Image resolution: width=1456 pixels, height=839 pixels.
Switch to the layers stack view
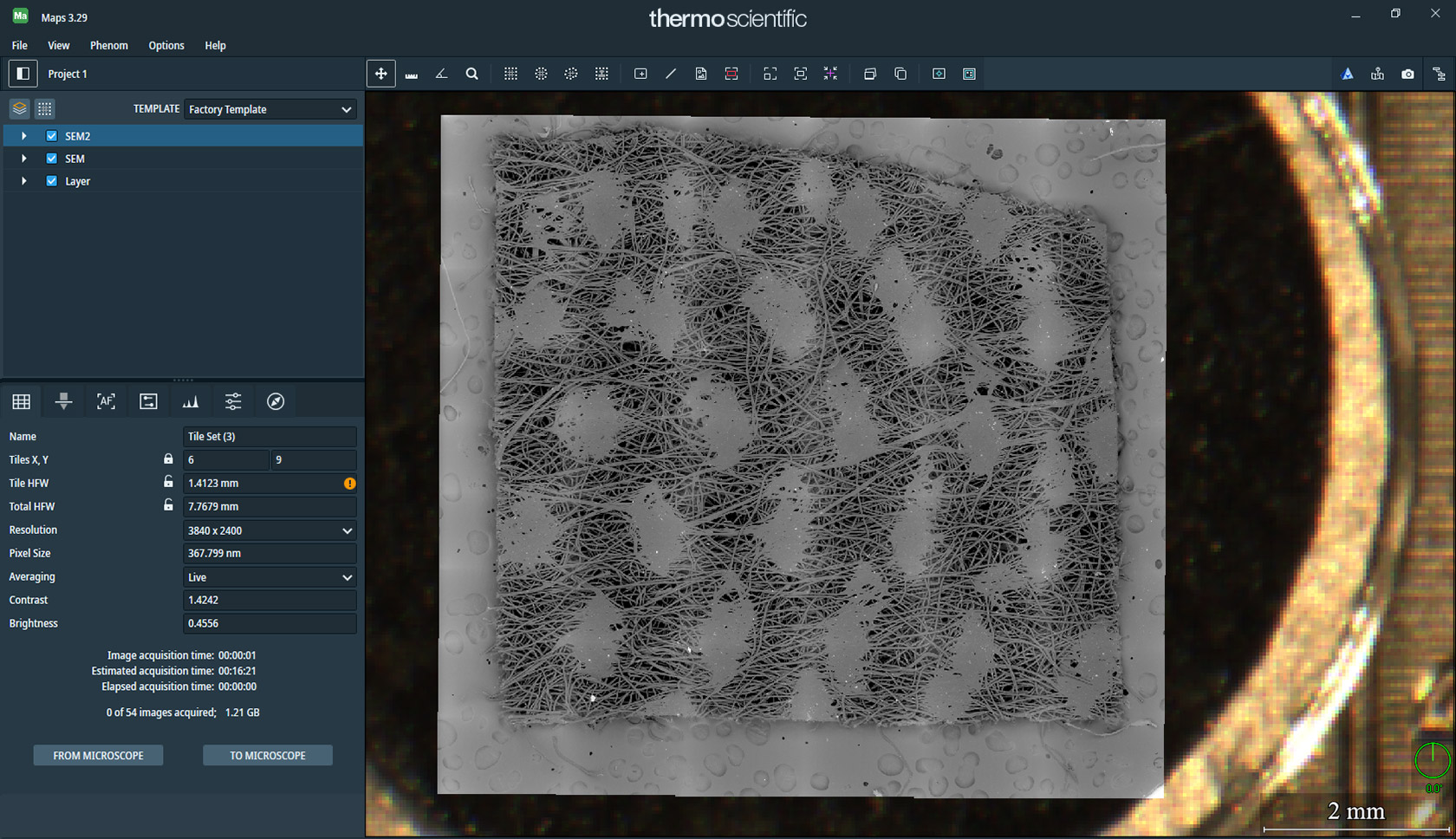[x=19, y=108]
